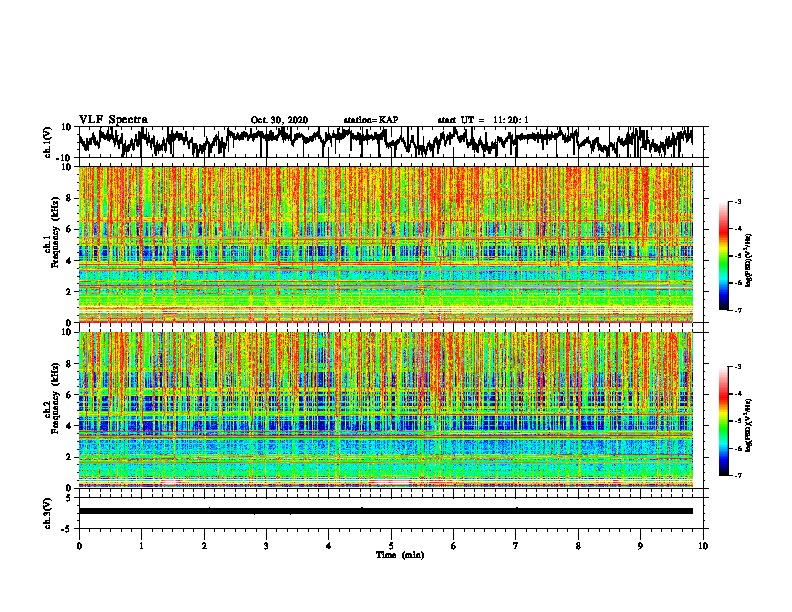This screenshot has width=792, height=612.
Task: Click time axis tick label "9"
Action: 640,546
